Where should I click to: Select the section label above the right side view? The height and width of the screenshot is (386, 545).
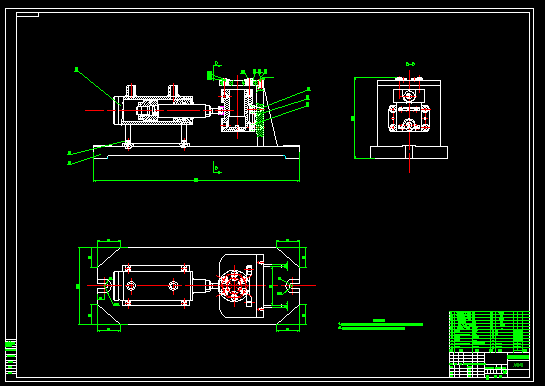410,64
